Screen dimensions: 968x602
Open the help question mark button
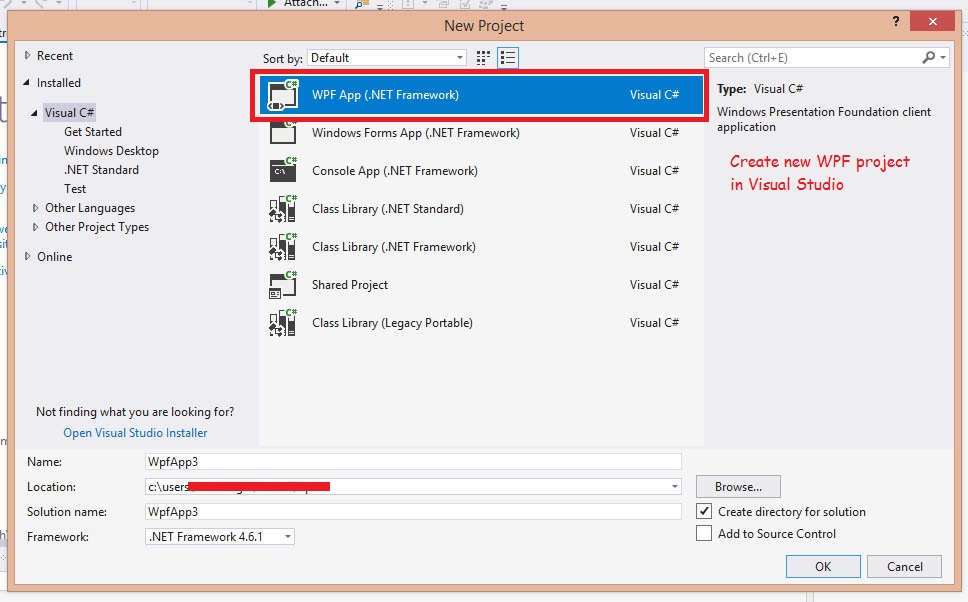coord(896,22)
